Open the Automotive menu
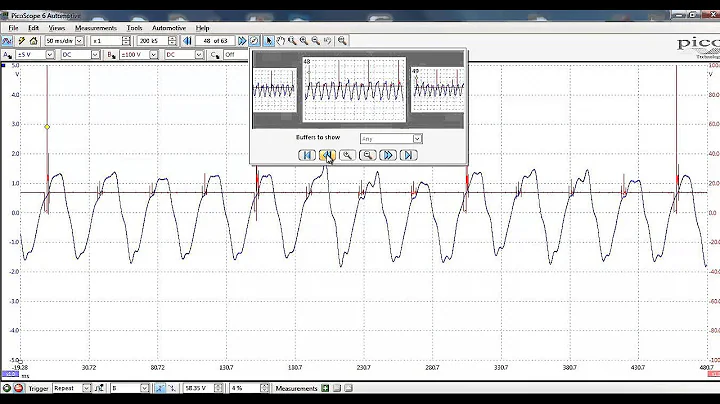This screenshot has height=404, width=720. [x=169, y=28]
